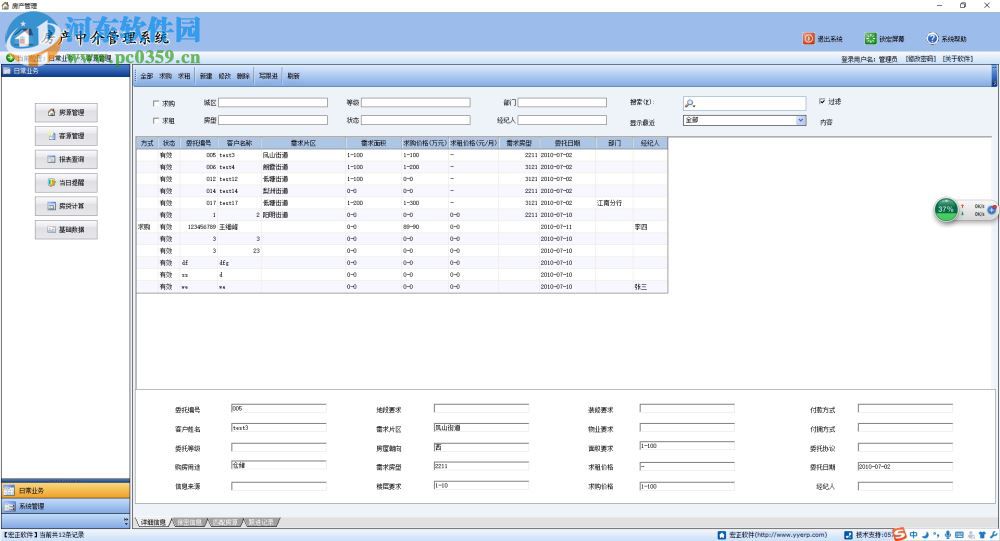Click the 客户姓名 detail field showing test3
This screenshot has height=541, width=1000.
click(x=278, y=427)
